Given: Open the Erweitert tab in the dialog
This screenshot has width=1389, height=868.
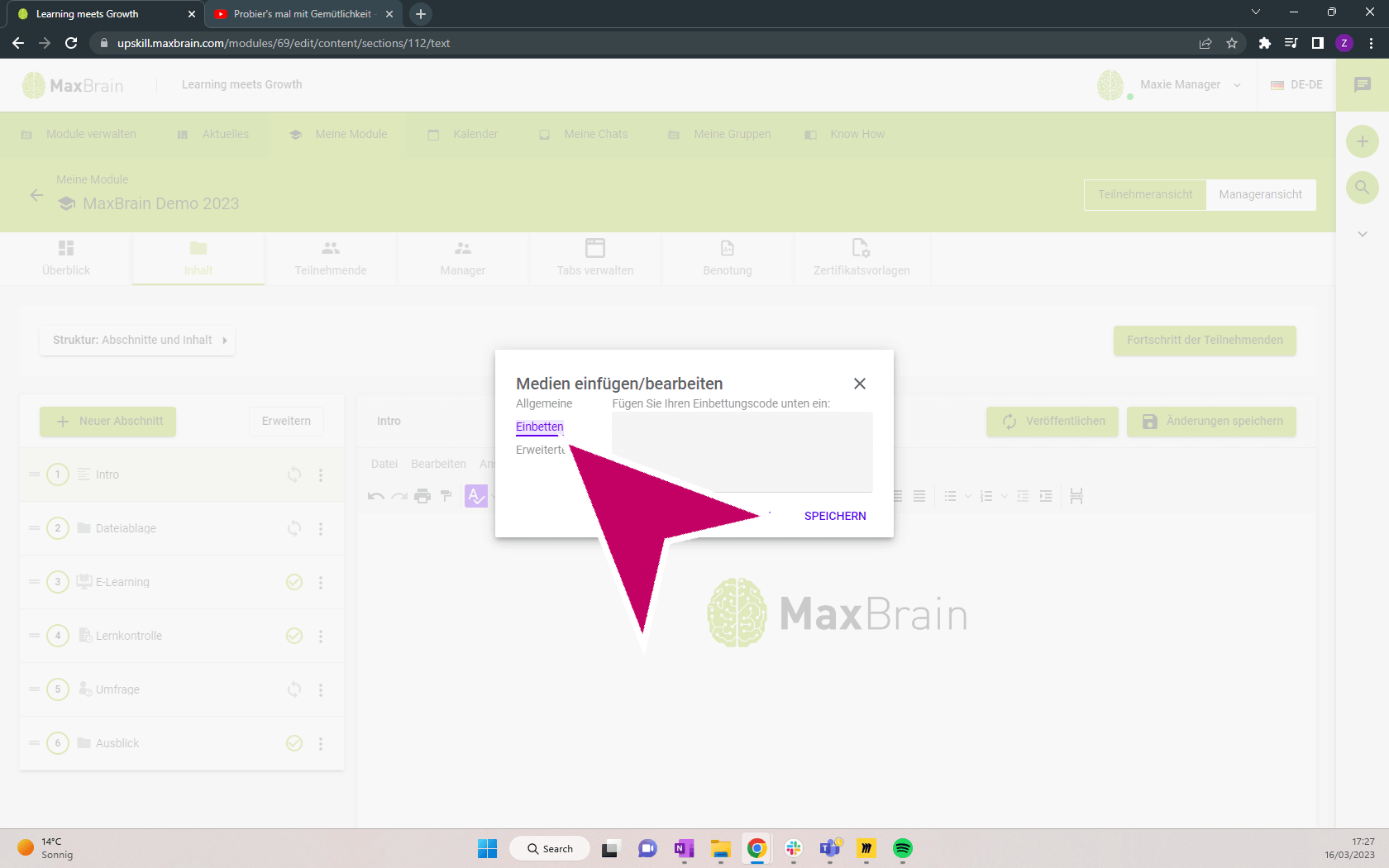Looking at the screenshot, I should tap(541, 450).
